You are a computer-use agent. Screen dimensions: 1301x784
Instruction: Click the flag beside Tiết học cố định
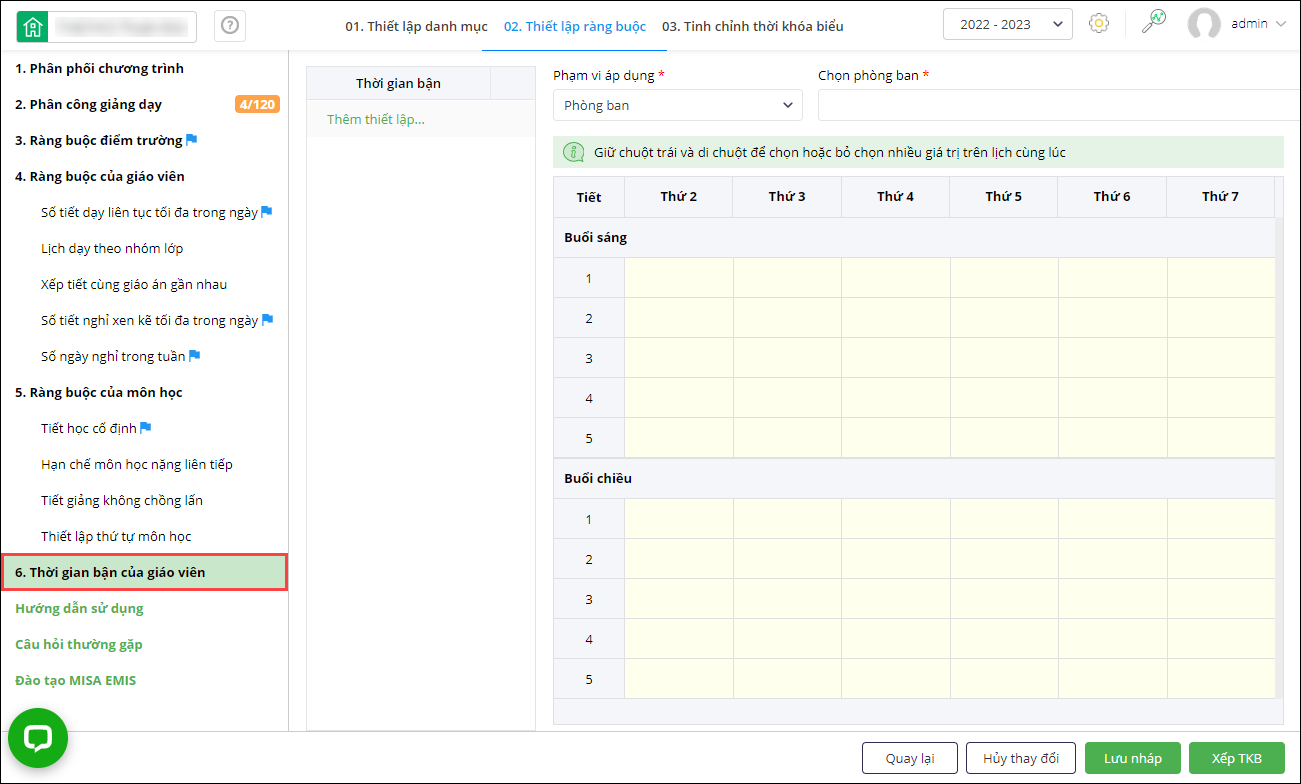tap(146, 428)
